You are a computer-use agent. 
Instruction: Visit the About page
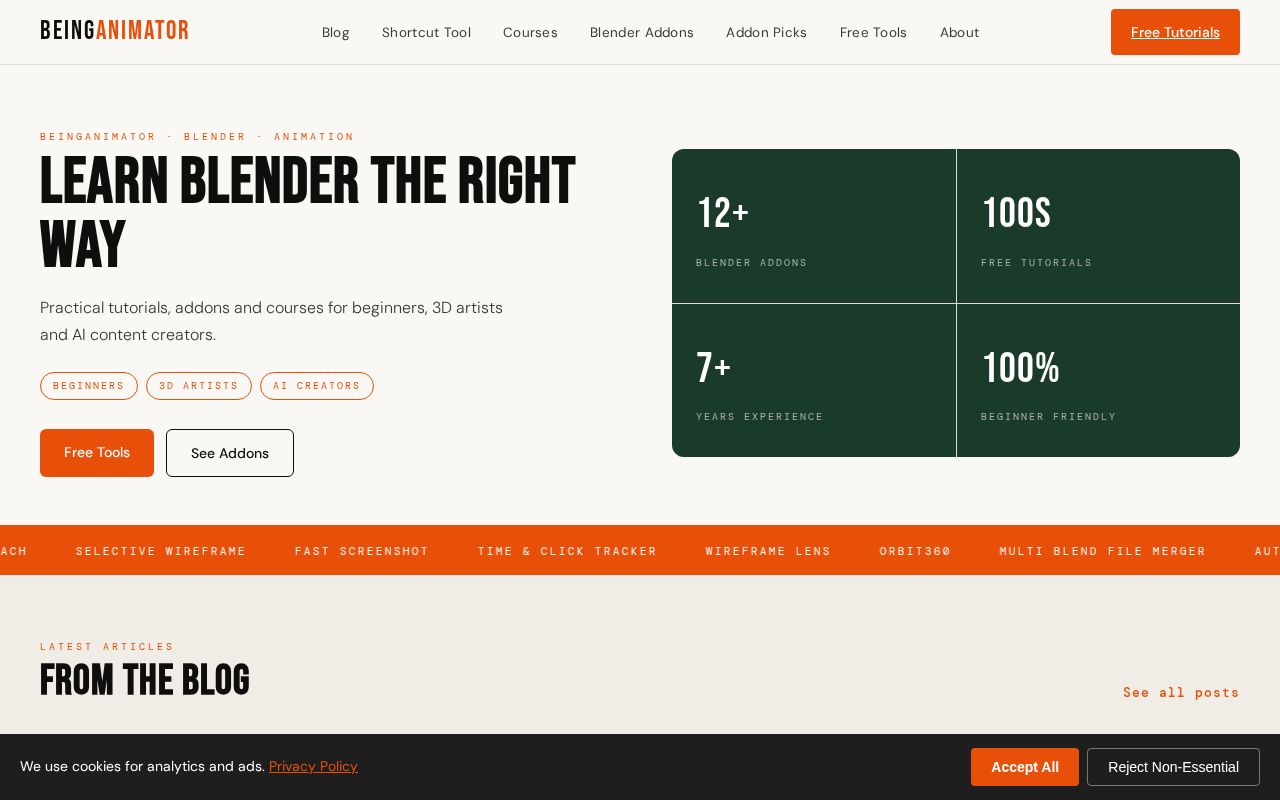coord(959,32)
